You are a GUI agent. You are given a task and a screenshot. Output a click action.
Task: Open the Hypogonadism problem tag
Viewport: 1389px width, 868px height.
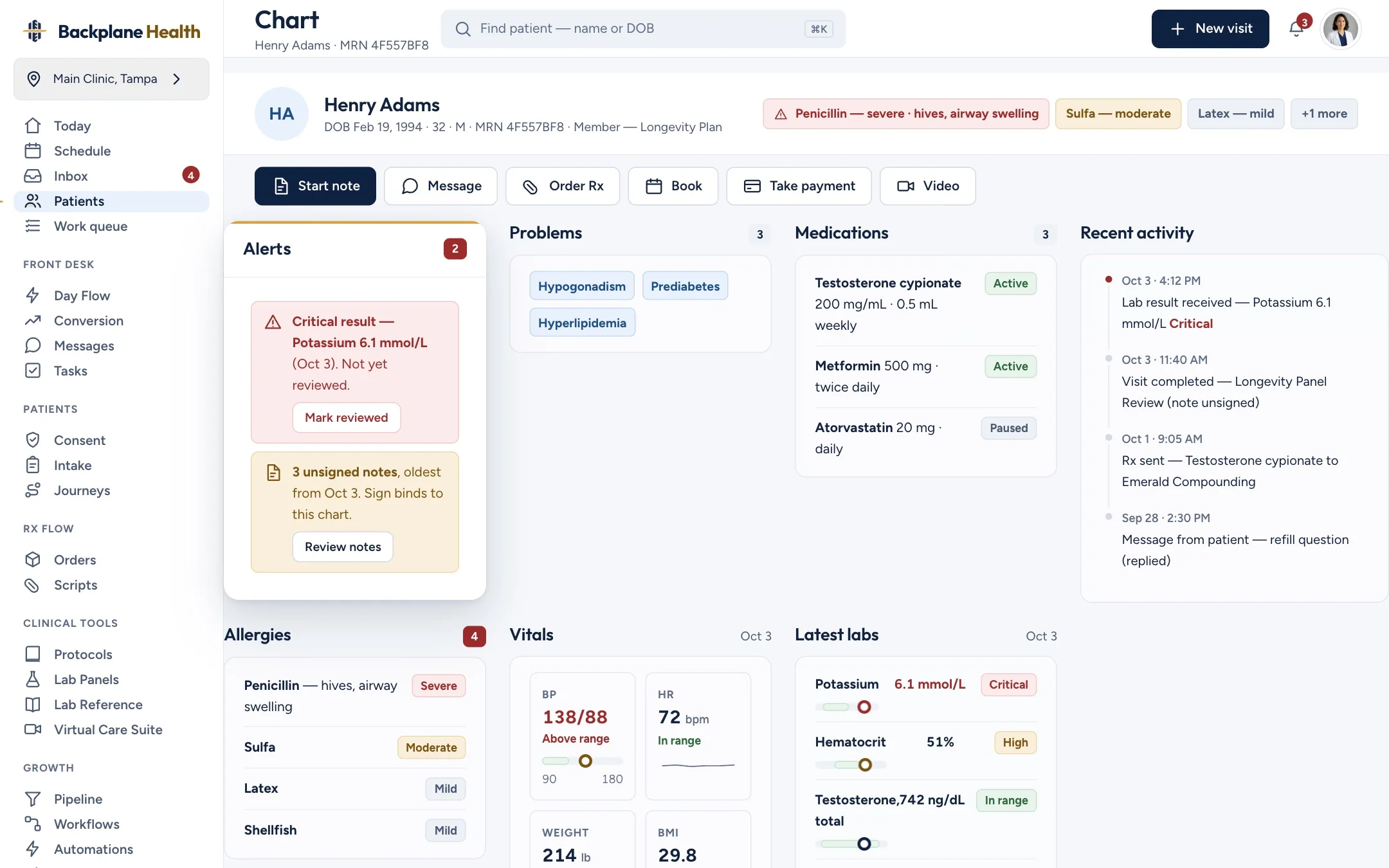[x=582, y=286]
